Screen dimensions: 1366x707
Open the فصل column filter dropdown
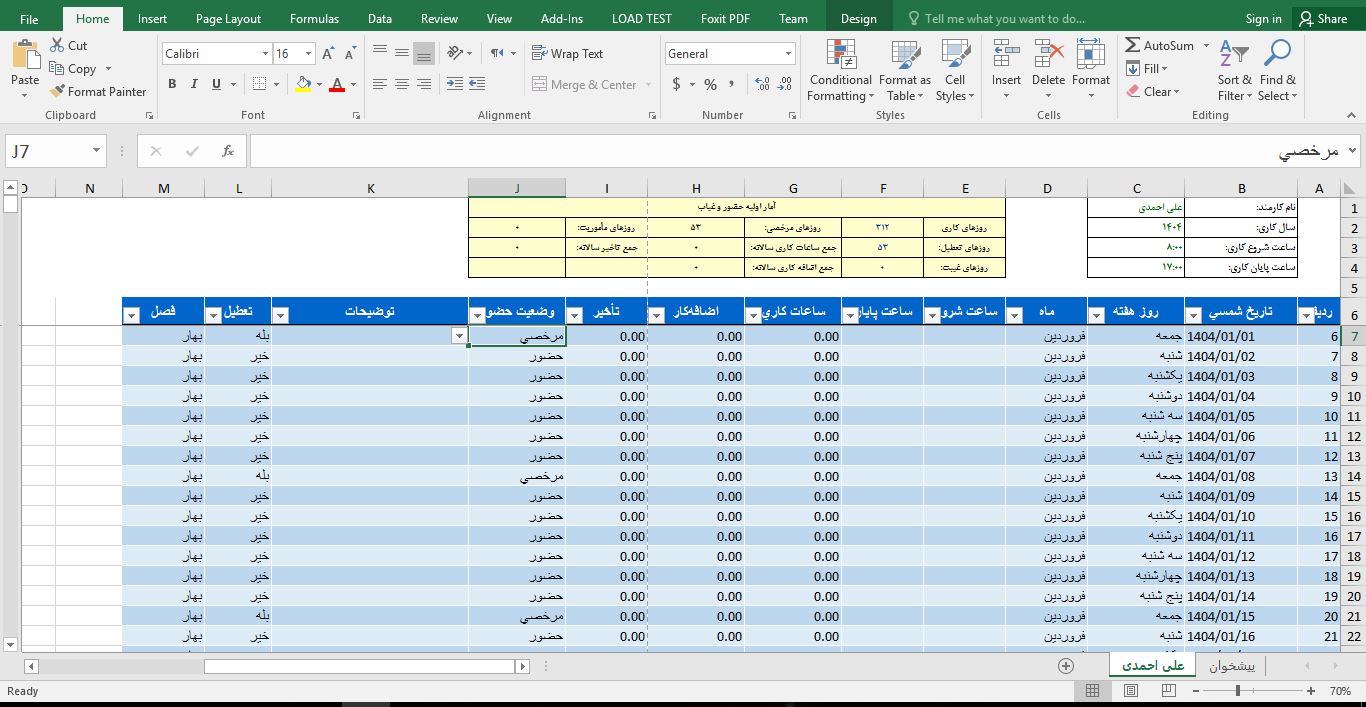click(131, 315)
